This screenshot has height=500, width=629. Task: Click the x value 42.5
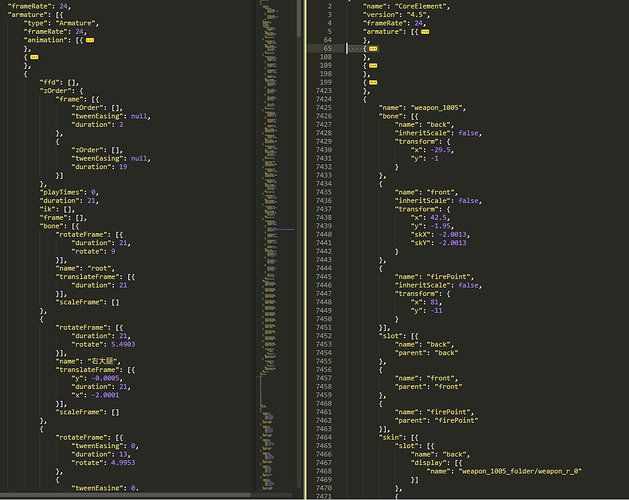point(438,217)
